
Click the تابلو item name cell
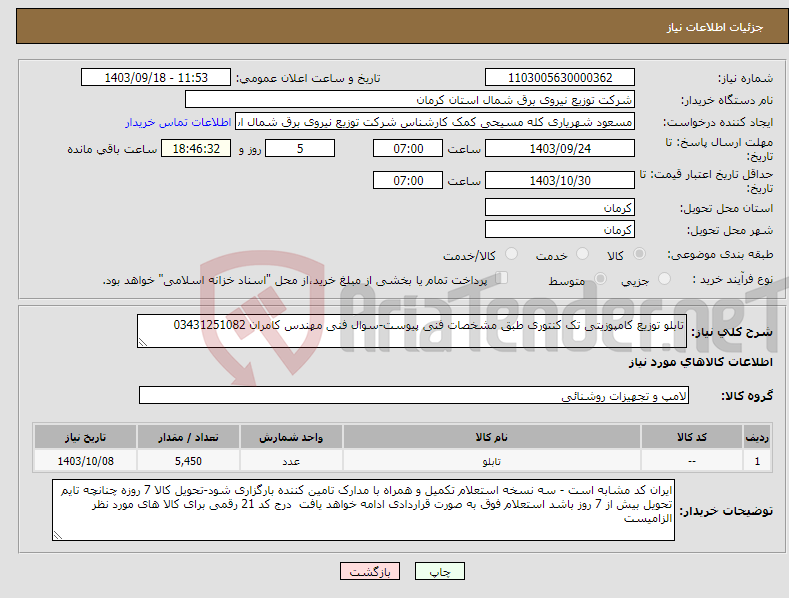click(492, 461)
